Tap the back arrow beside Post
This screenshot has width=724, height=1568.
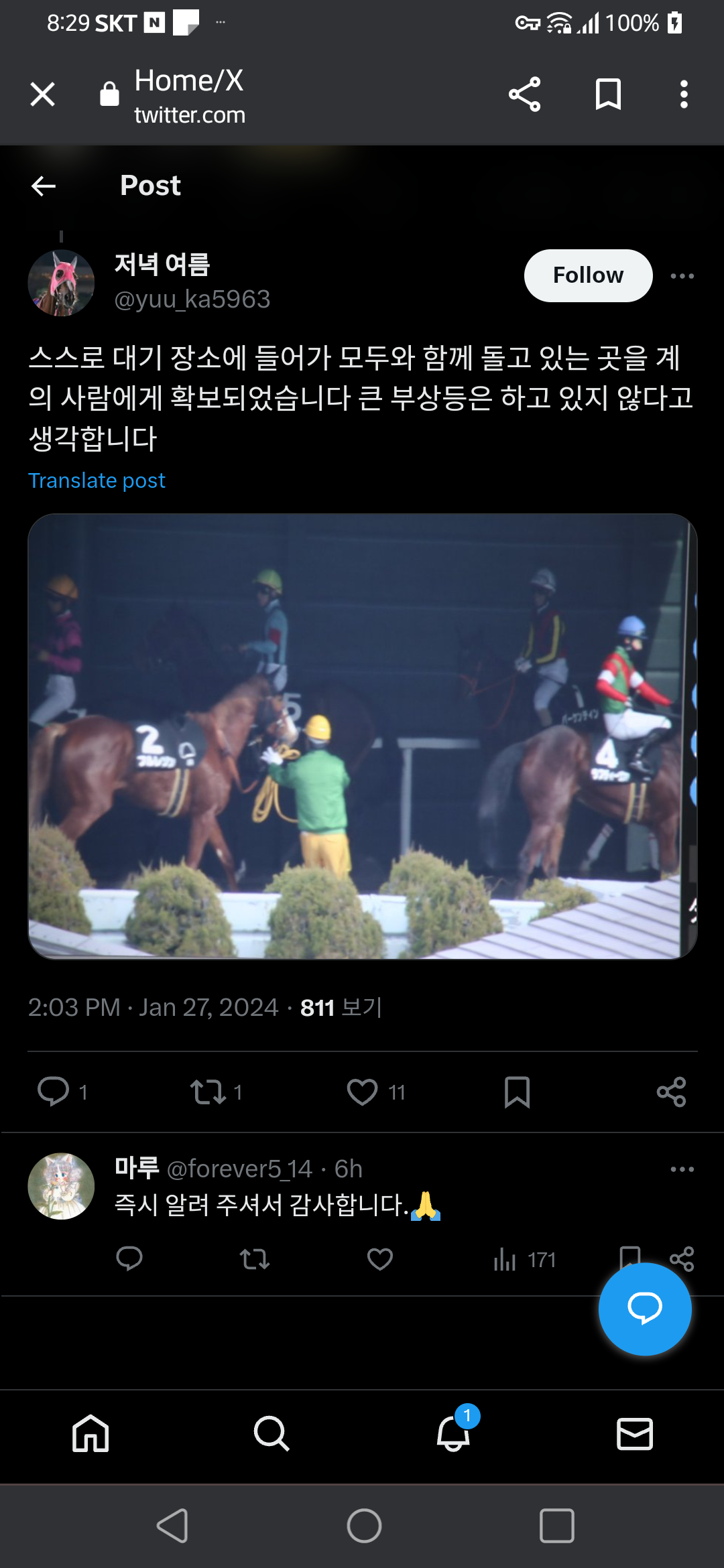(44, 186)
